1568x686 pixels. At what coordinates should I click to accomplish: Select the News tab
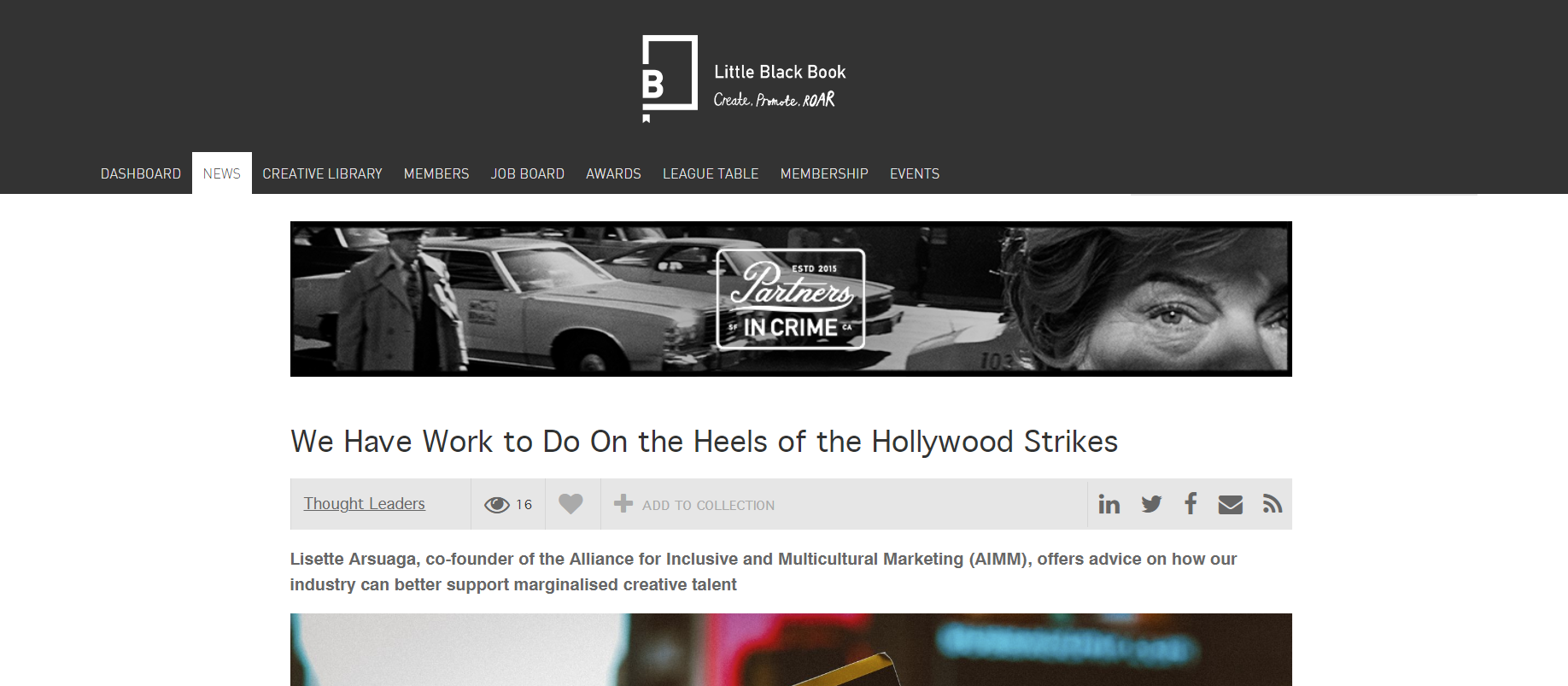pyautogui.click(x=222, y=173)
